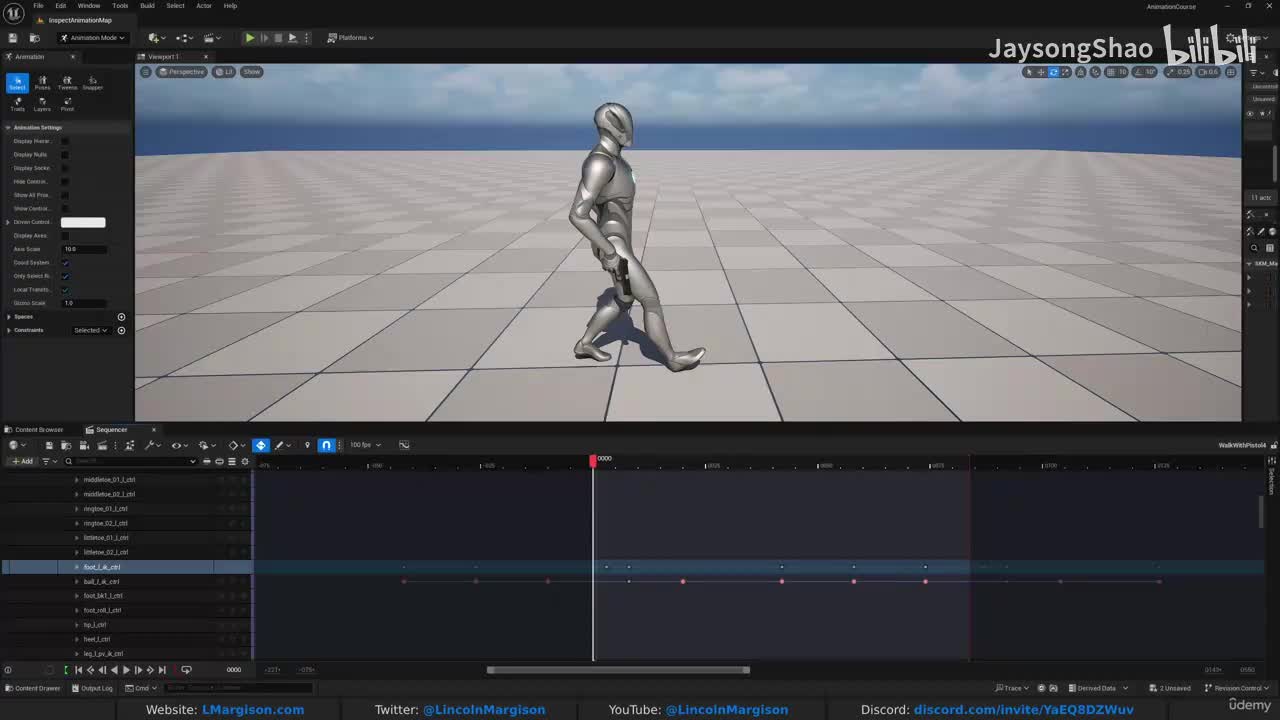Image resolution: width=1280 pixels, height=720 pixels.
Task: Open the Animation Mode dropdown
Action: pyautogui.click(x=92, y=38)
